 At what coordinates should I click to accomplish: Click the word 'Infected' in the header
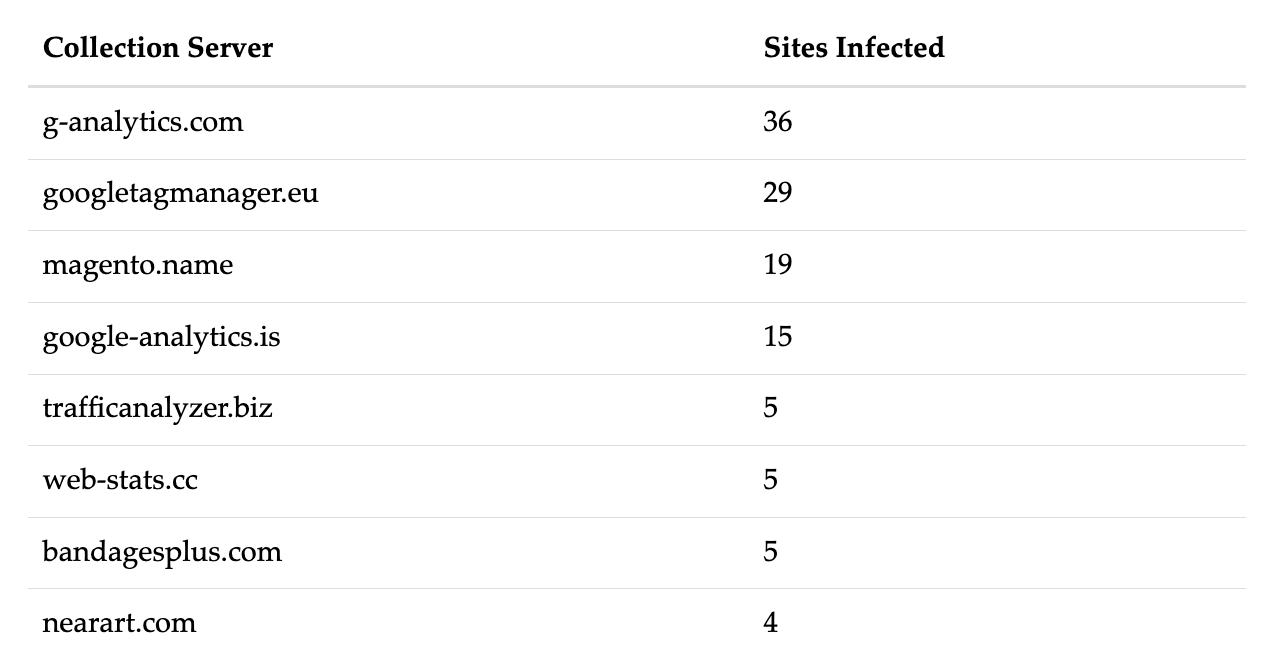[891, 48]
